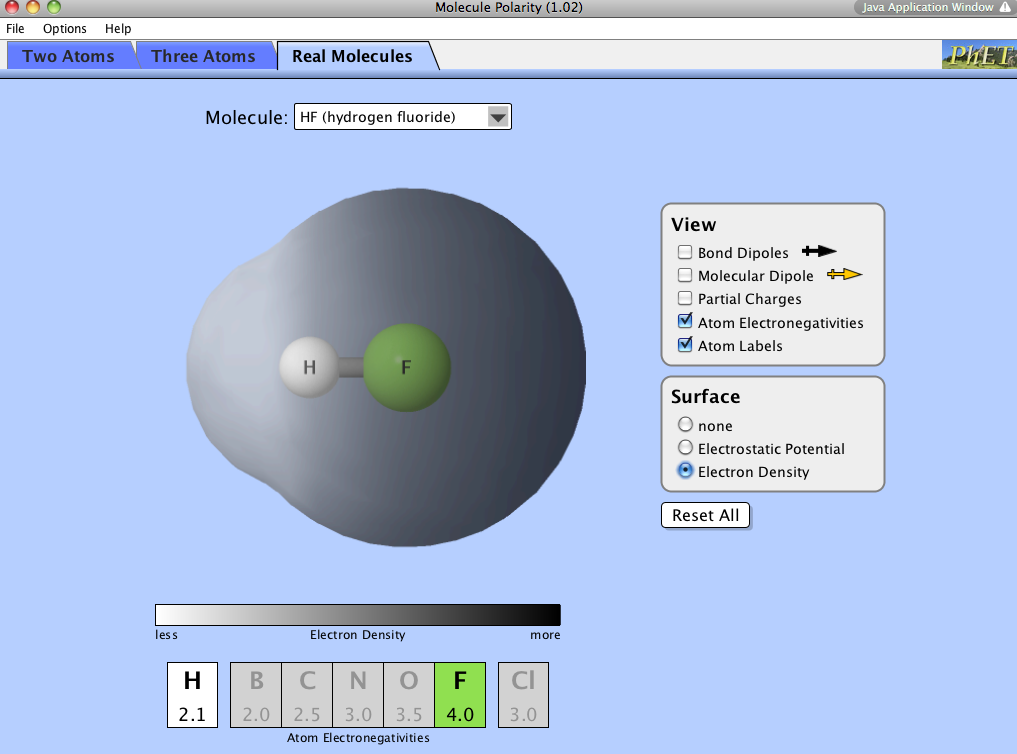Open the Help menu
This screenshot has width=1017, height=754.
[118, 29]
